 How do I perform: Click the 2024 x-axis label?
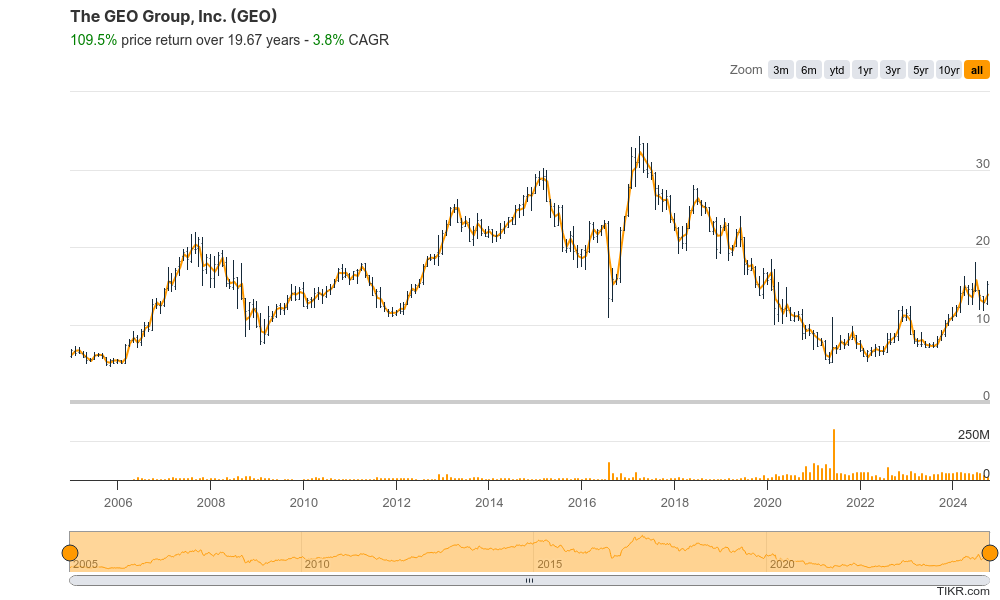(953, 502)
